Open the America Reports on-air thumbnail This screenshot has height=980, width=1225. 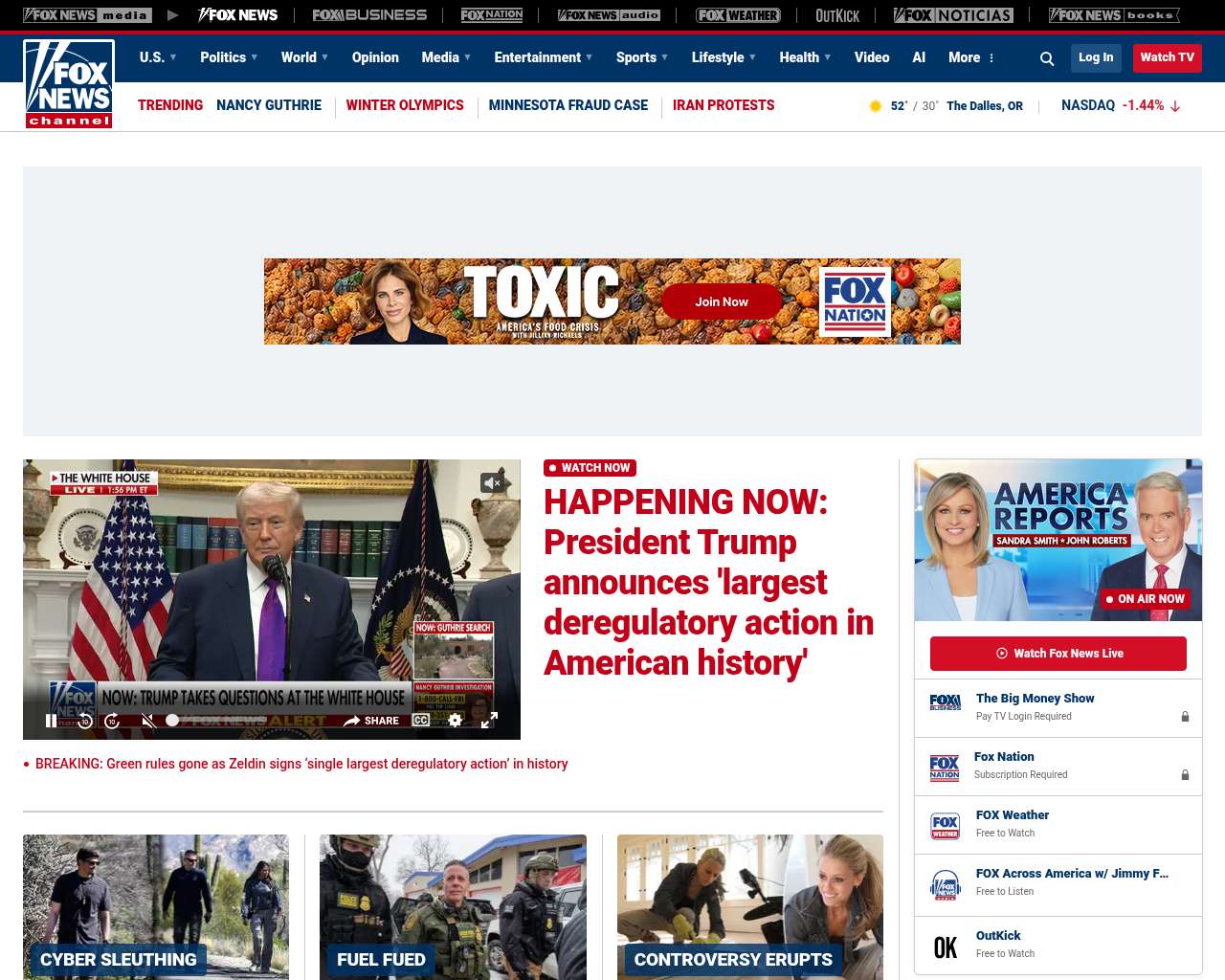coord(1058,540)
